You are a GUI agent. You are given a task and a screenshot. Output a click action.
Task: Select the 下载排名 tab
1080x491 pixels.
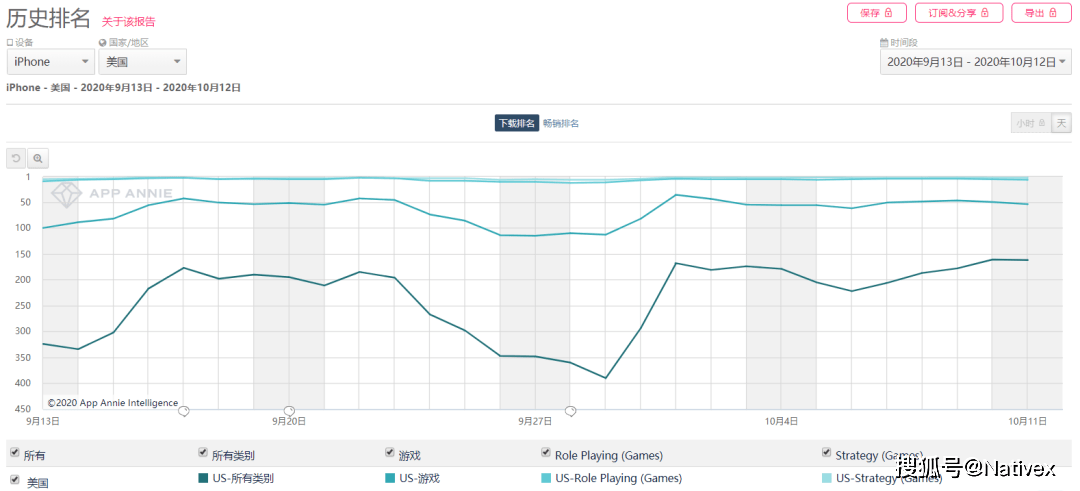[x=517, y=123]
